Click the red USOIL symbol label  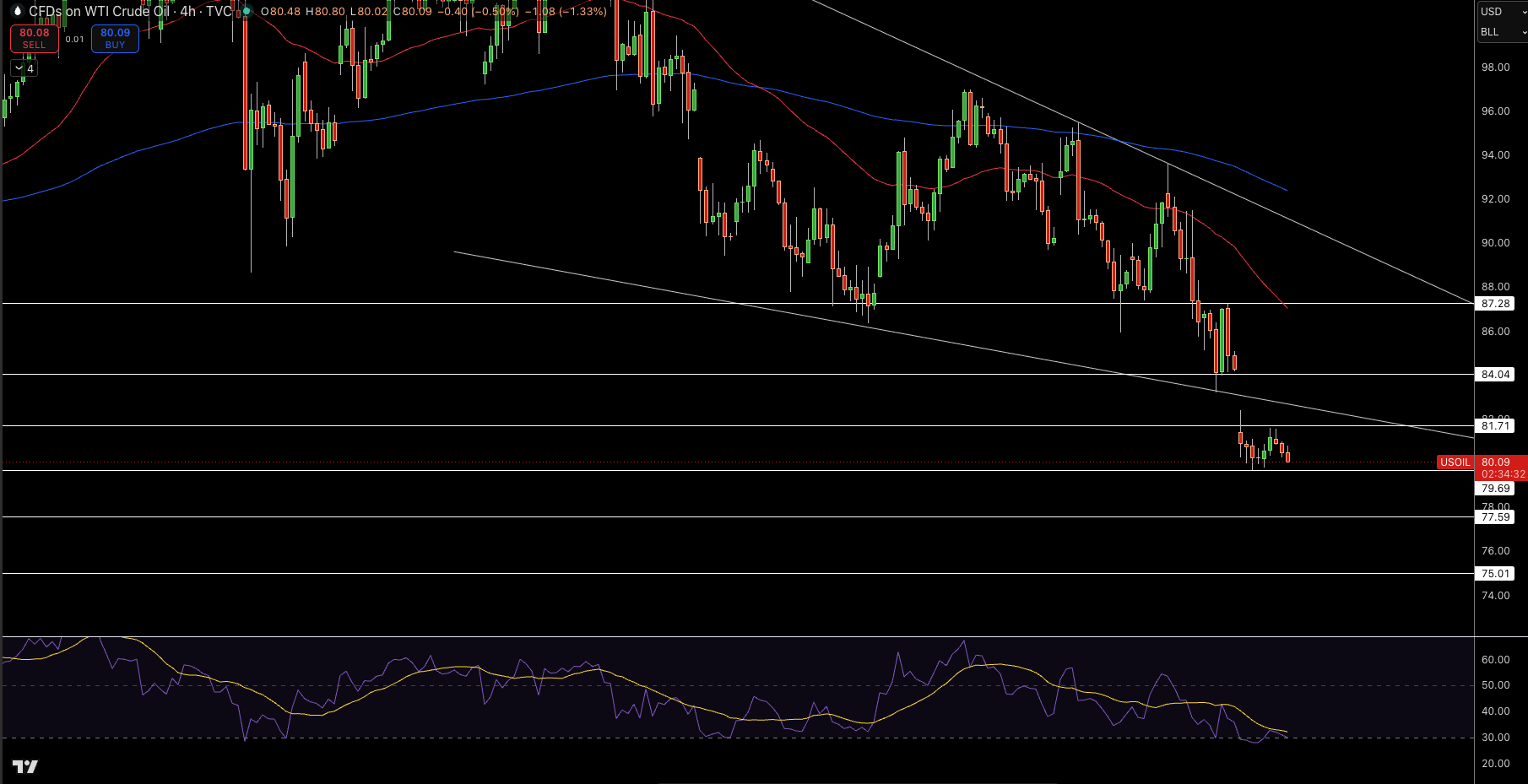coord(1455,462)
